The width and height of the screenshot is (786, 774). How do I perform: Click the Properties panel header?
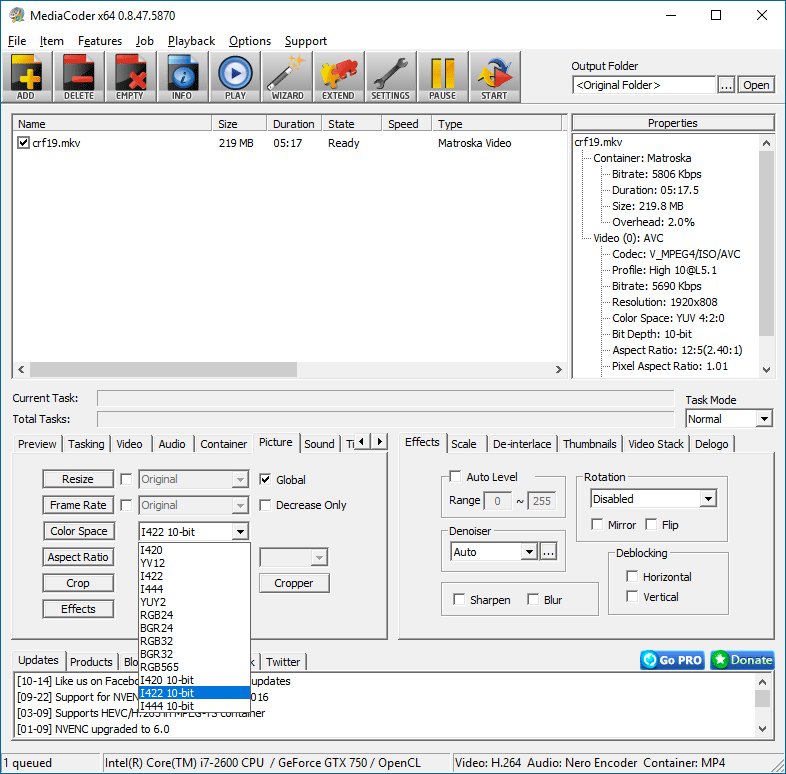point(673,123)
